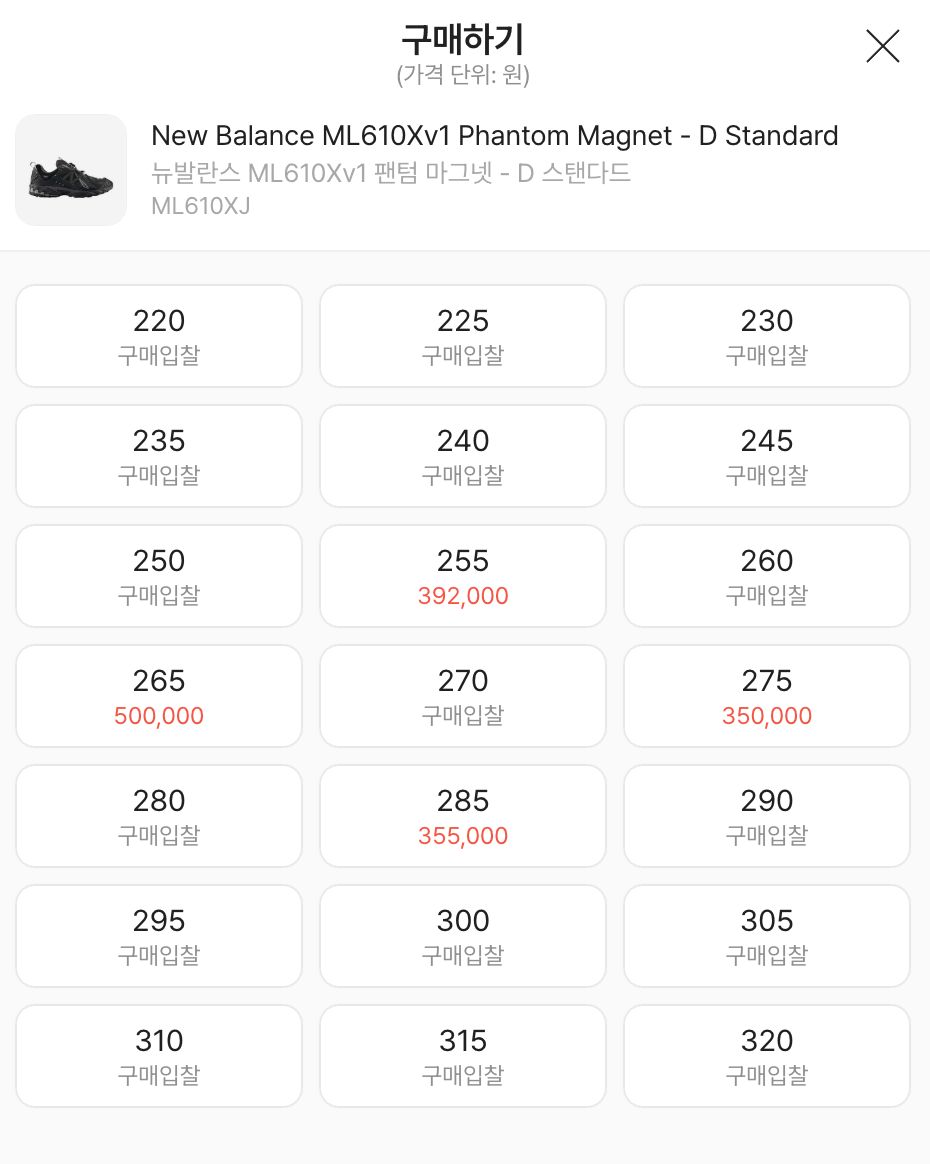Select size 225 bid option
The image size is (930, 1164).
click(x=463, y=336)
